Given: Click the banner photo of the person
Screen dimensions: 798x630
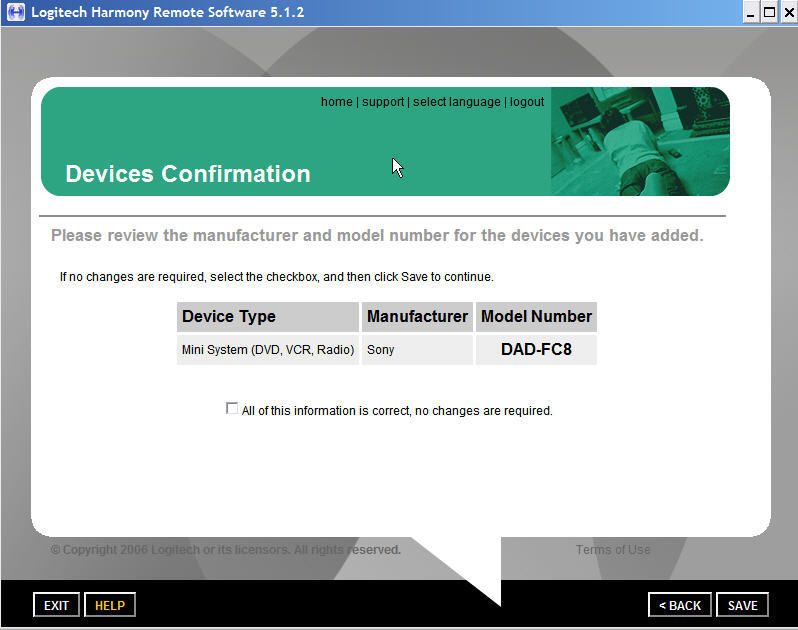Looking at the screenshot, I should coord(640,141).
